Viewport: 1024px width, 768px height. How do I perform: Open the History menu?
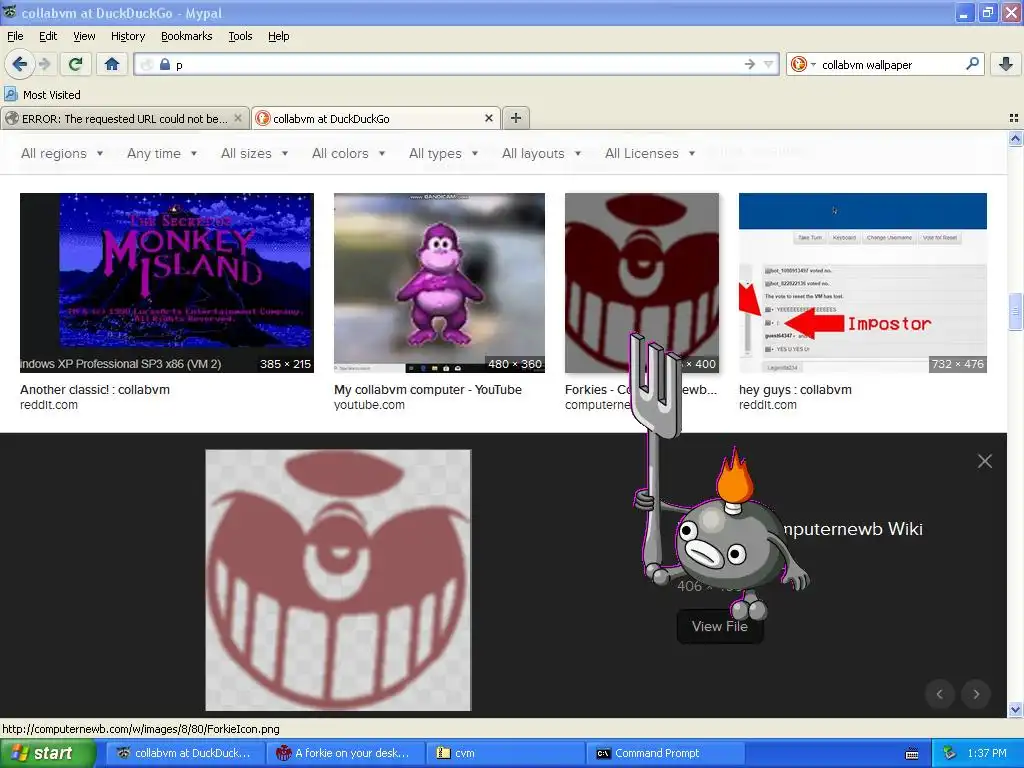pyautogui.click(x=127, y=36)
